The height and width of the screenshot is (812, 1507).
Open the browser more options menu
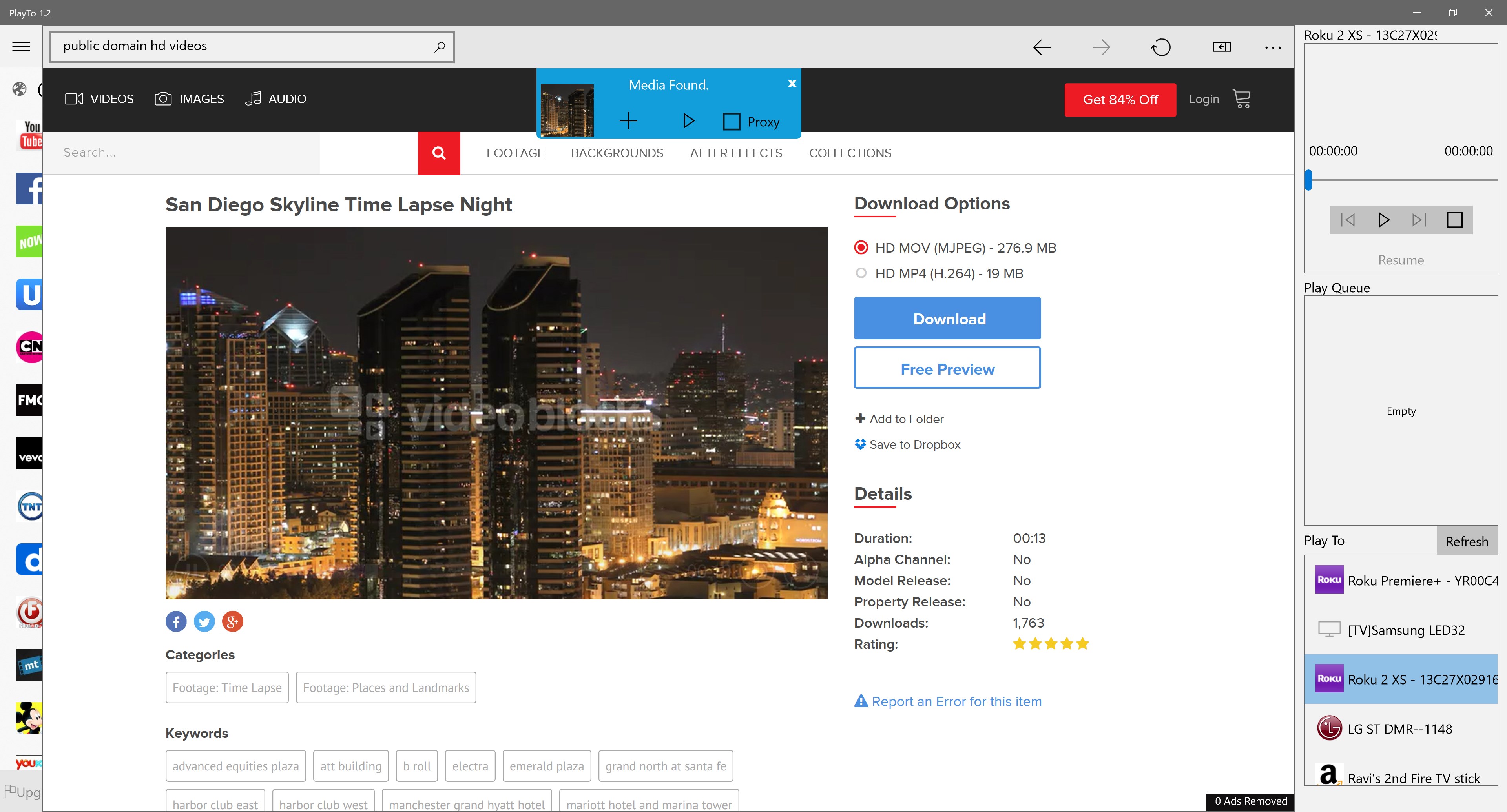1272,47
